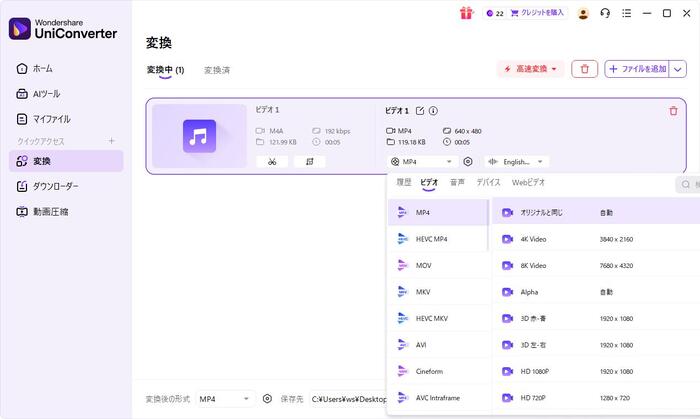Click the search icon in format panel
Viewport: 700px width, 419px height.
pos(686,184)
